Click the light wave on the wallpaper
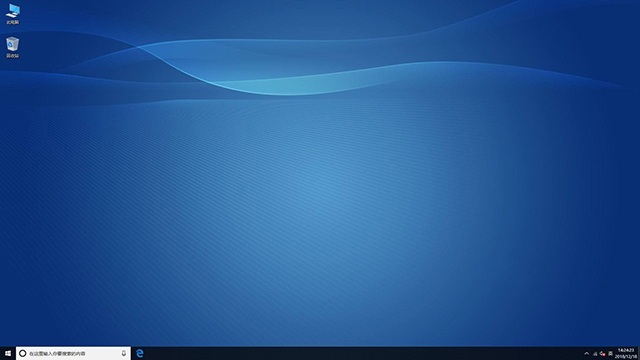The image size is (640, 360). pos(286,86)
